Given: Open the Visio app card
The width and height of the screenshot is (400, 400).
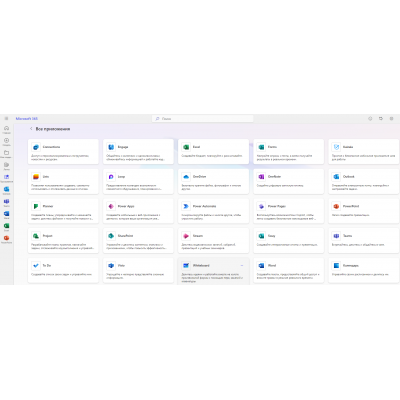Looking at the screenshot, I should coord(138,270).
